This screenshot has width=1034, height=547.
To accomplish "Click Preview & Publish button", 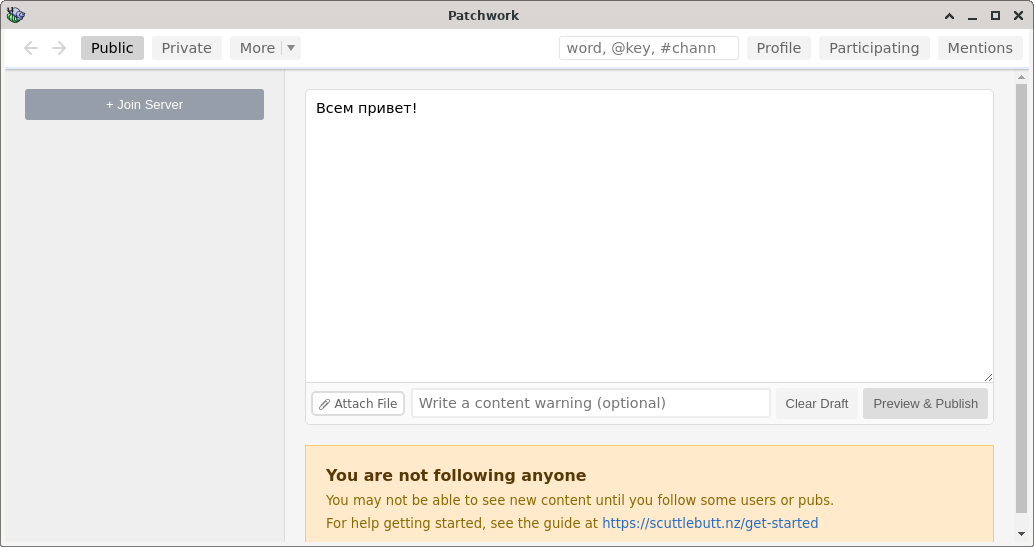I will coord(925,404).
